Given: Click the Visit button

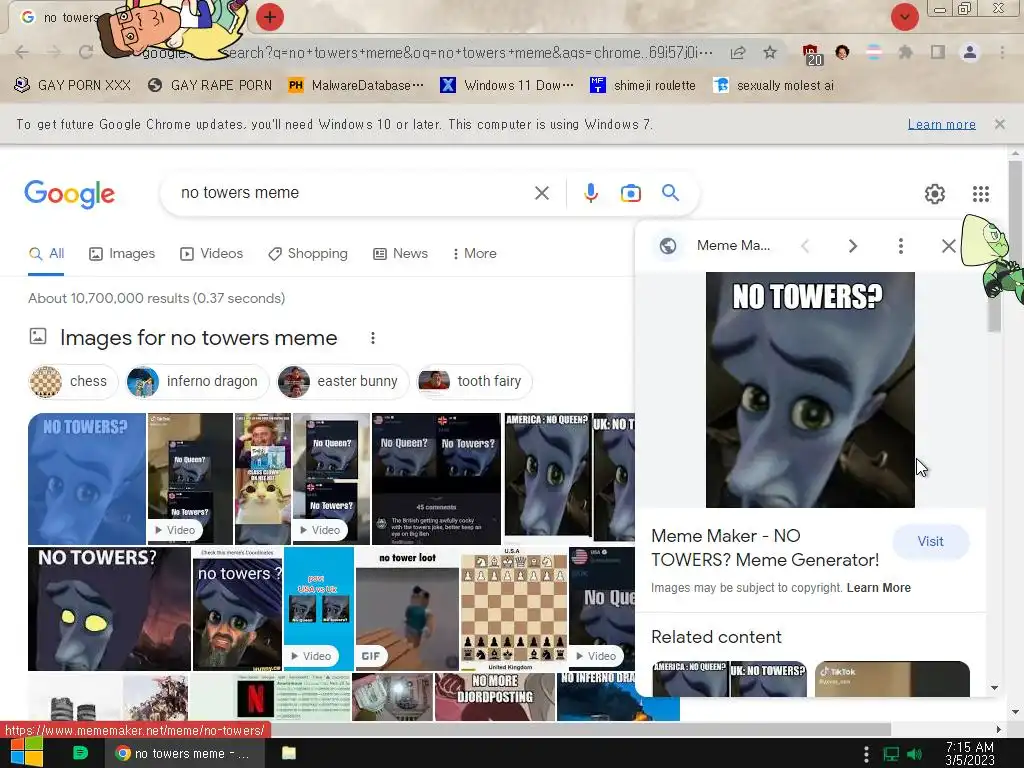Looking at the screenshot, I should coord(931,541).
